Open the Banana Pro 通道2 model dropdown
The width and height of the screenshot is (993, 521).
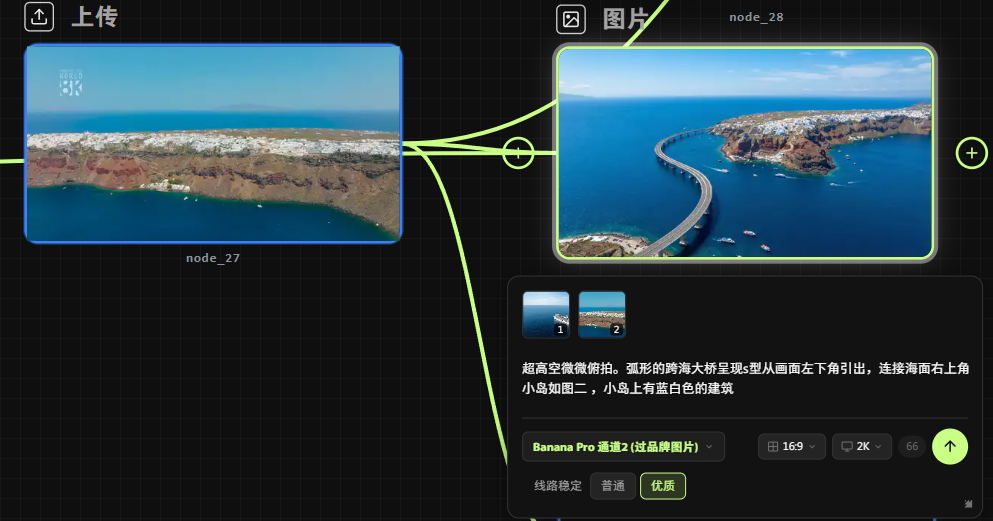(x=623, y=447)
